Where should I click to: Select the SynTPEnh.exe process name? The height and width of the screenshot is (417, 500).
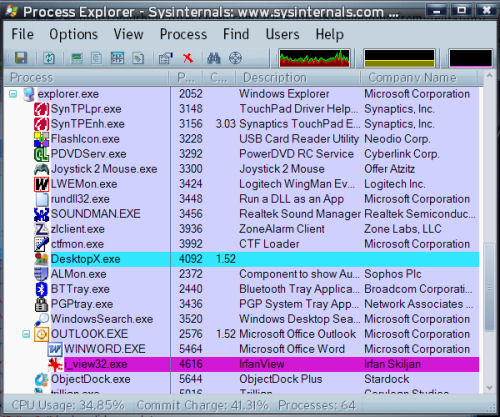pos(88,124)
